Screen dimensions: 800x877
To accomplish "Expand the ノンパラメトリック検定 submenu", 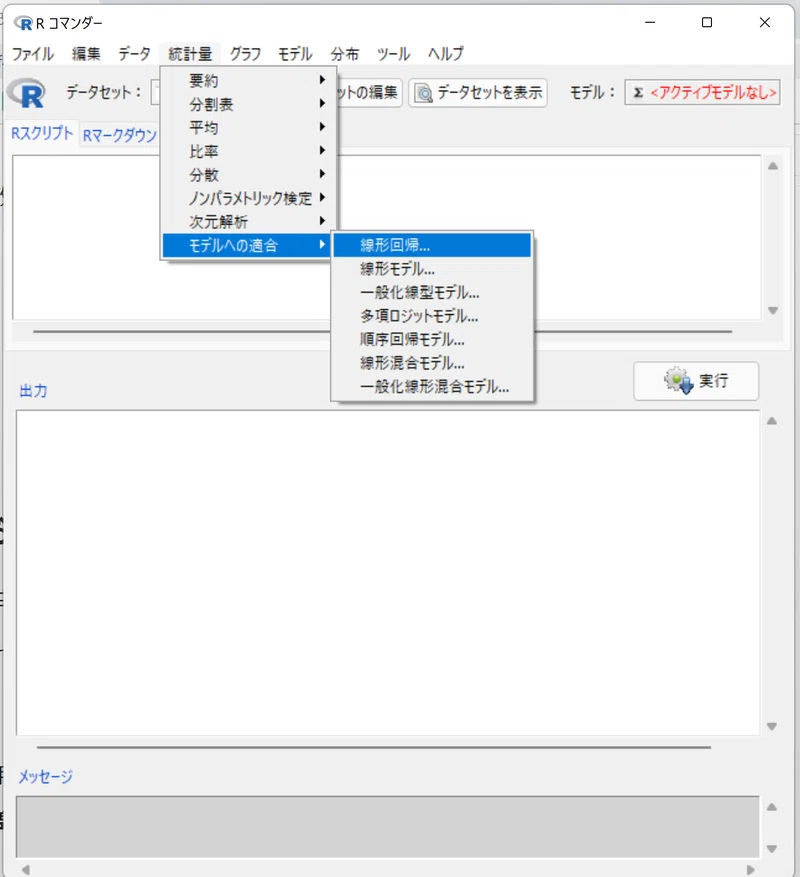I will [246, 198].
